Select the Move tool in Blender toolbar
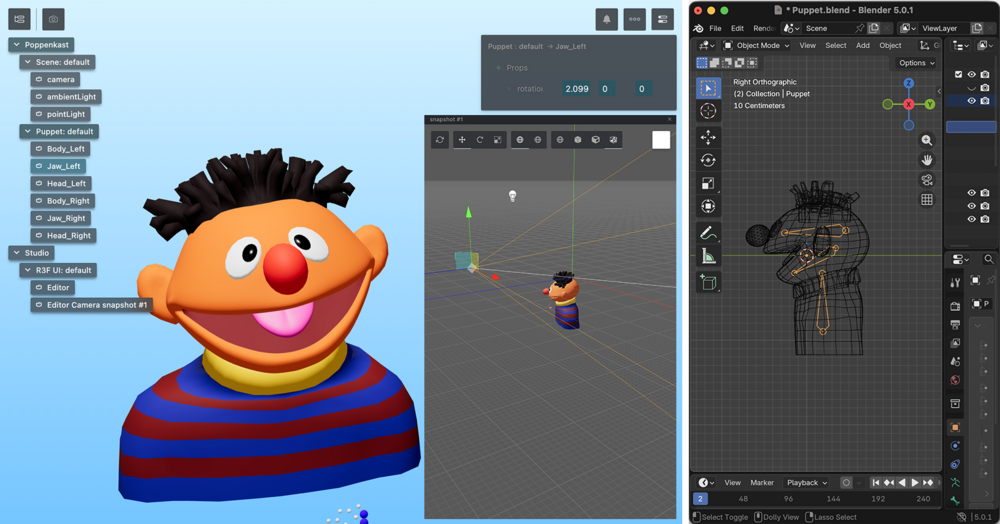The width and height of the screenshot is (1000, 524). (708, 137)
